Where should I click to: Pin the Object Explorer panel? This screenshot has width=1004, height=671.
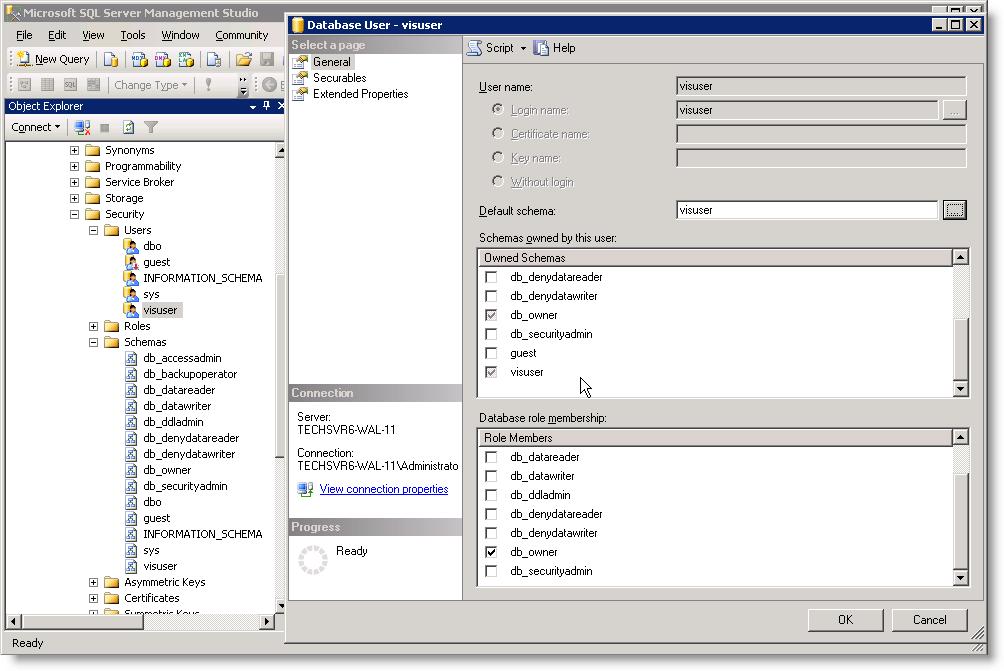tap(266, 106)
